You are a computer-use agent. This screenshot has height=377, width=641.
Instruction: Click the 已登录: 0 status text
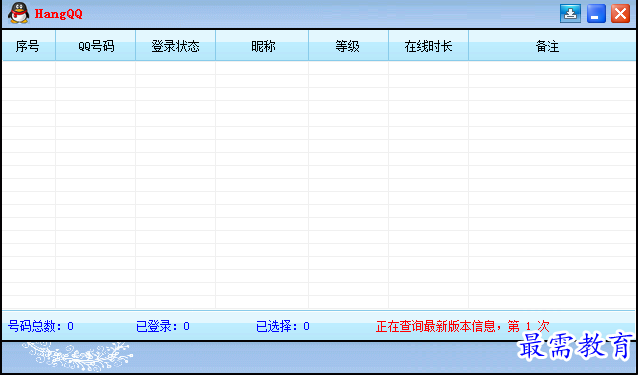point(163,326)
